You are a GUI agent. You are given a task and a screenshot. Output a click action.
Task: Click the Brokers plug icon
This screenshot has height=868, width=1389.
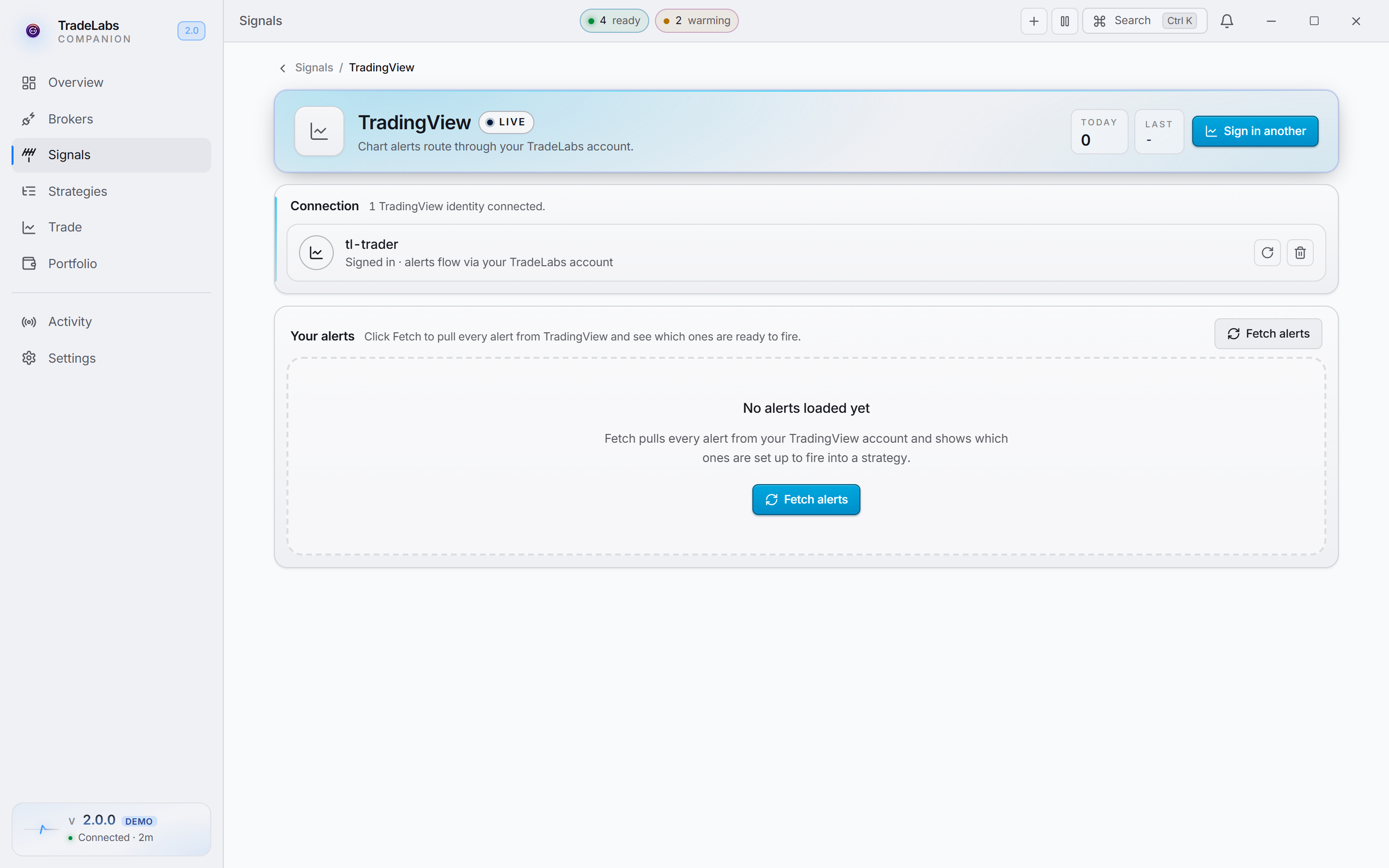[29, 119]
